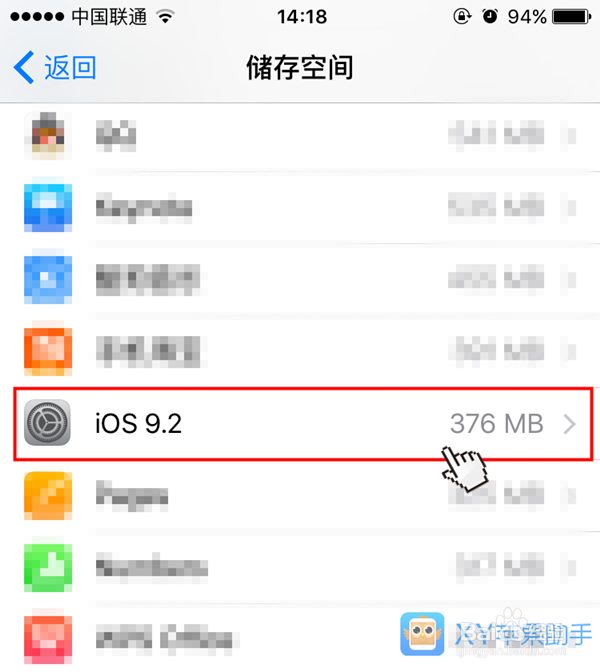Tap the red app icon in the last row
Viewport: 600px width, 672px height.
pos(48,640)
